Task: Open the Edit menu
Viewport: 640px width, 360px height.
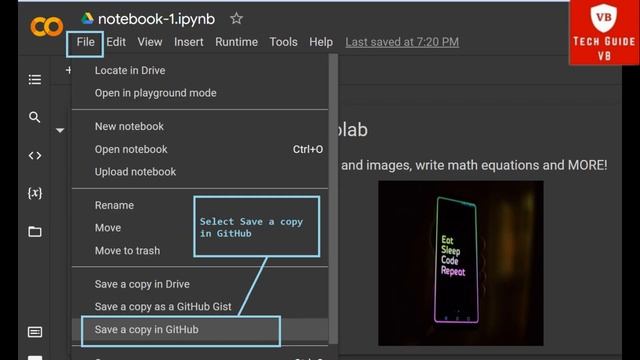Action: tap(116, 42)
